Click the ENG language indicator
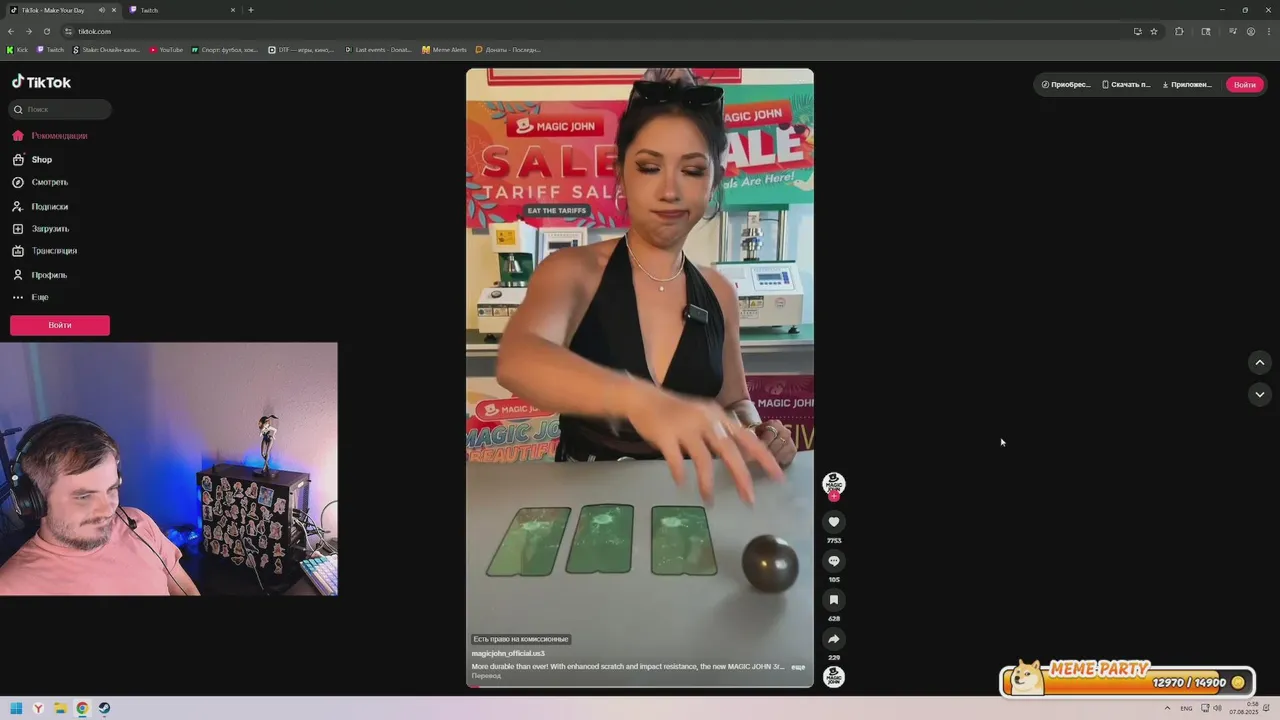The image size is (1280, 720). pyautogui.click(x=1186, y=708)
